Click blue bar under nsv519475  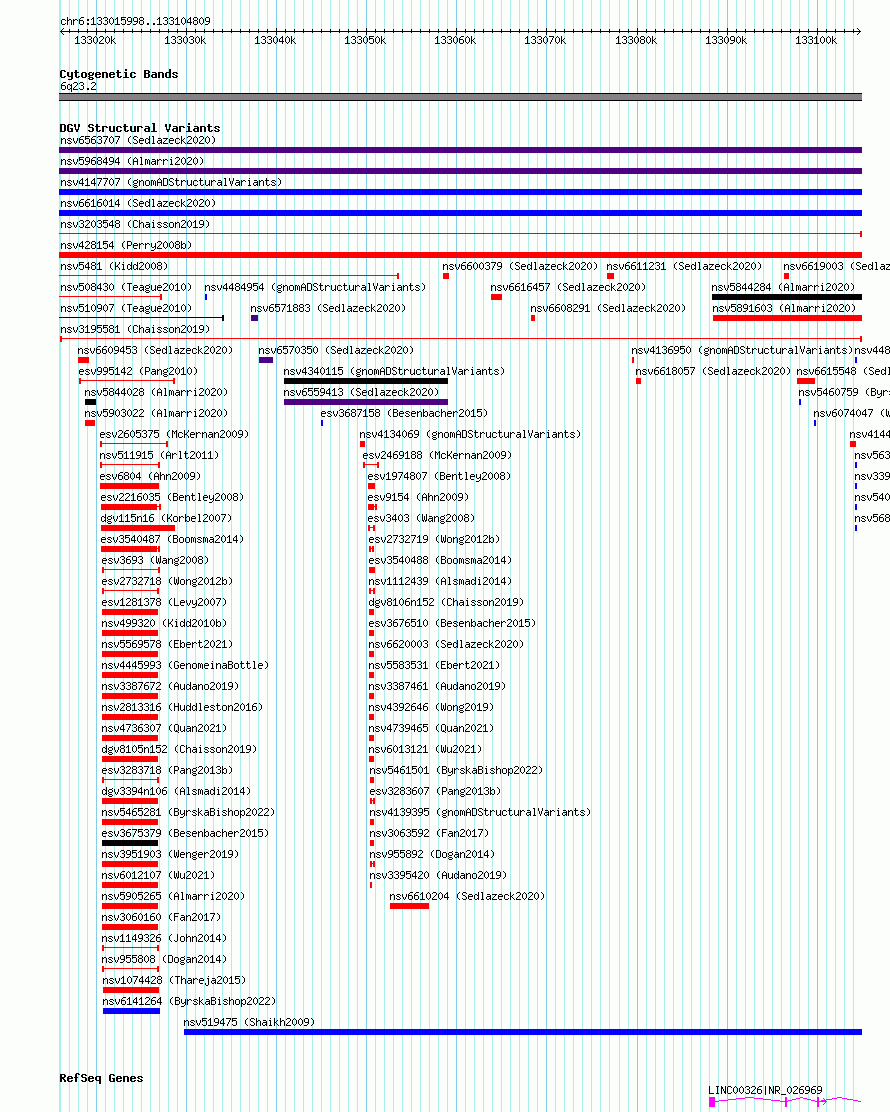523,1033
